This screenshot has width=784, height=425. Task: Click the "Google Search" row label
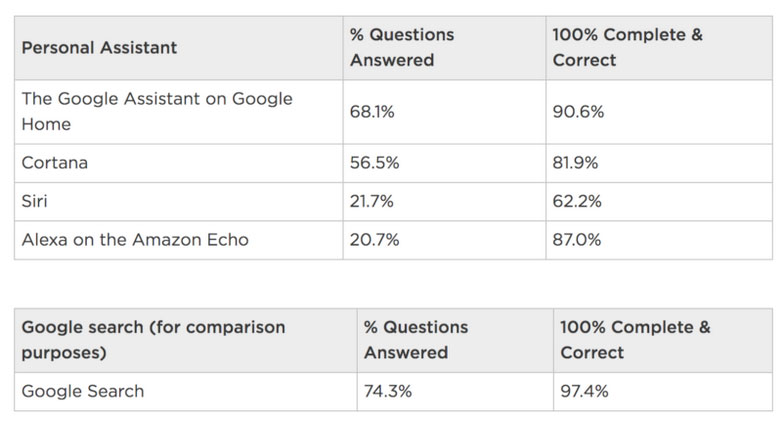[x=83, y=391]
